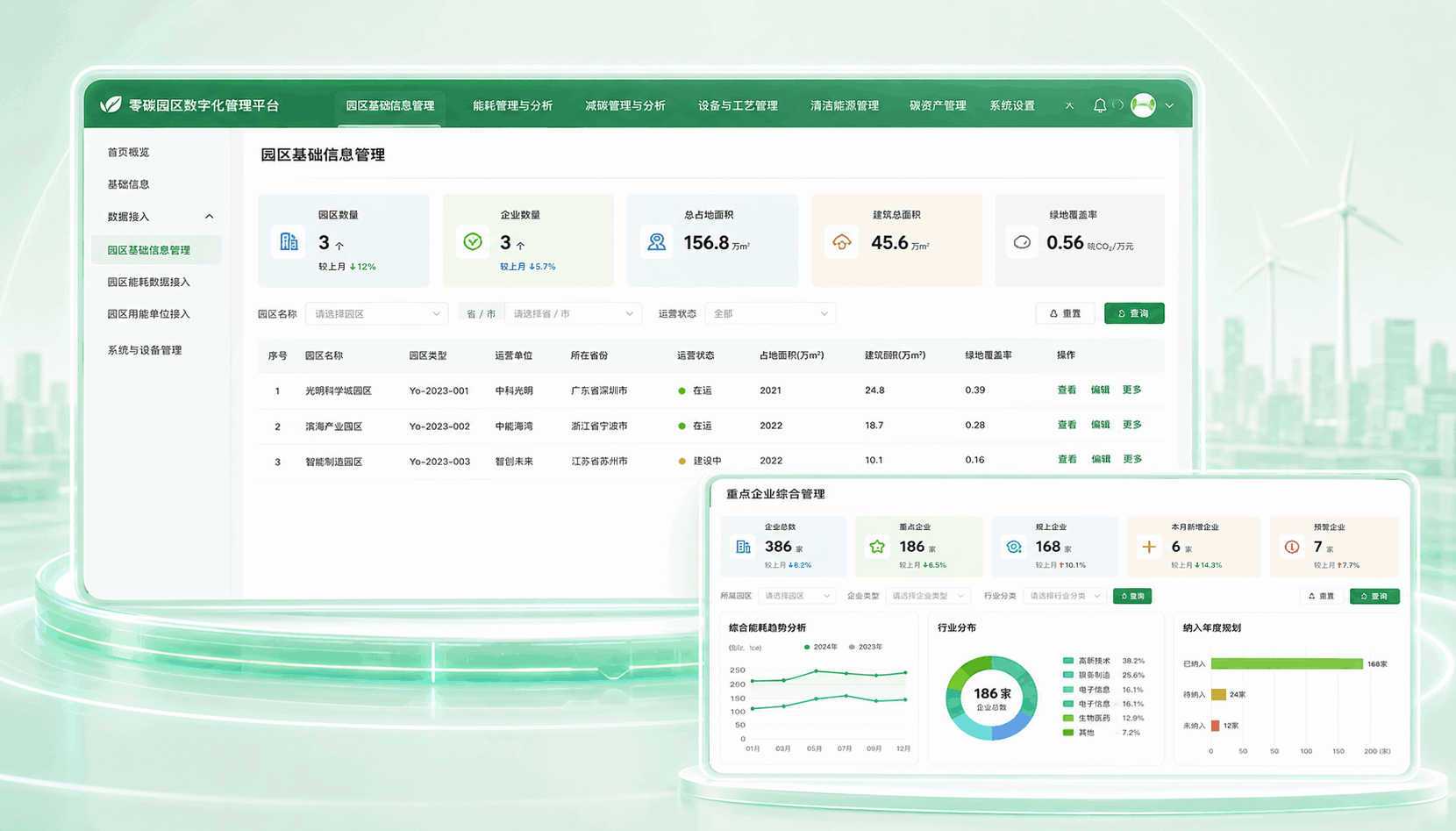The height and width of the screenshot is (831, 1456).
Task: Click 查看 for 智能制造园区
Action: (1067, 459)
